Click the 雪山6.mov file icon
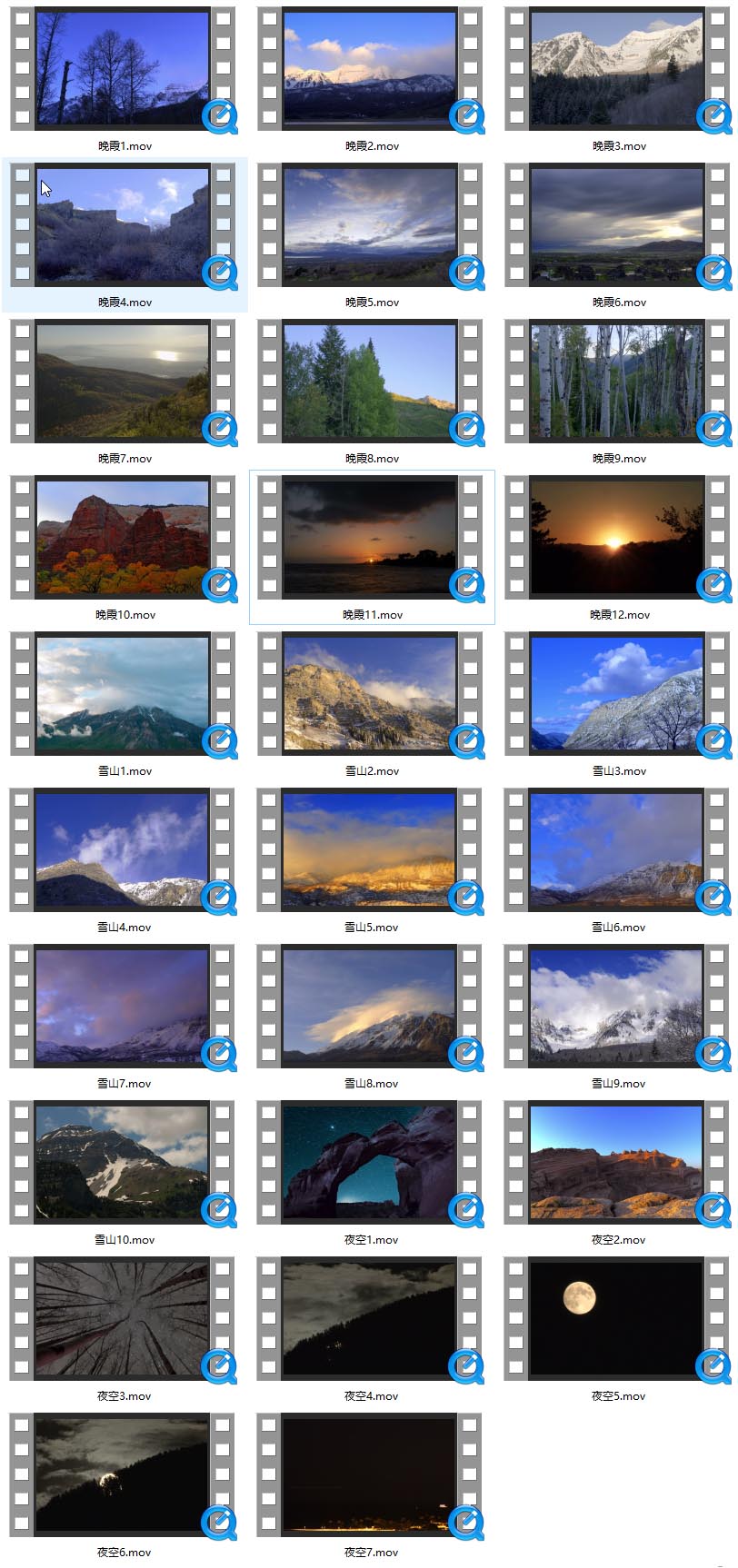The image size is (738, 1568). click(617, 850)
